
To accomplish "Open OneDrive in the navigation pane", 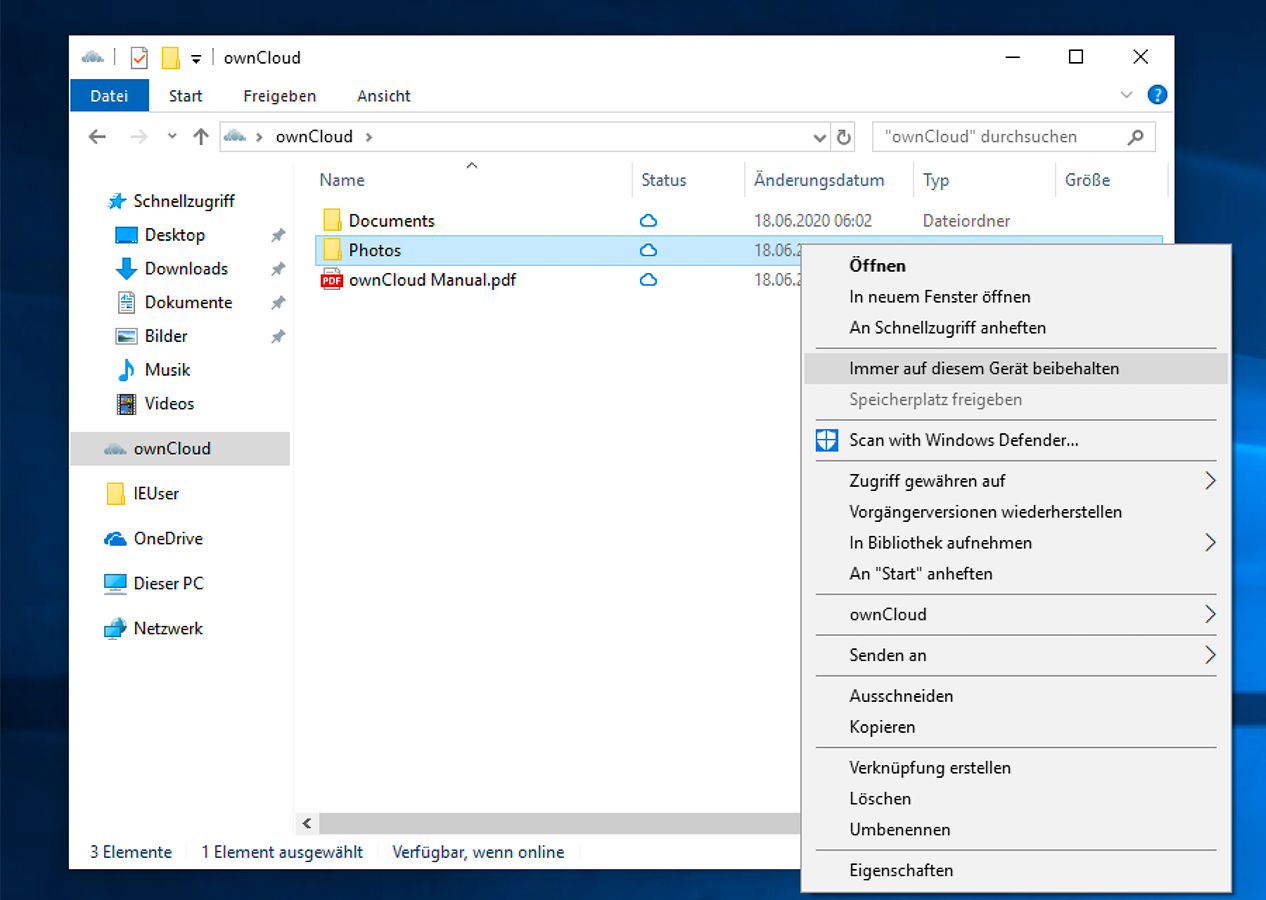I will (x=168, y=538).
